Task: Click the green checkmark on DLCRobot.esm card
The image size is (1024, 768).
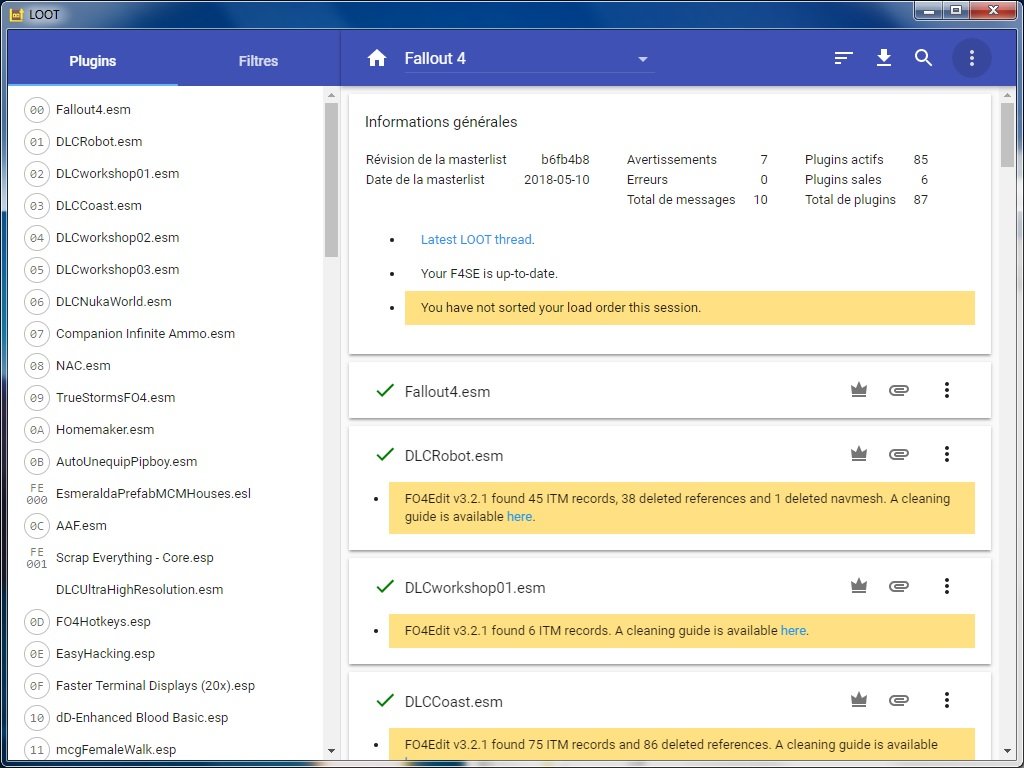Action: 385,455
